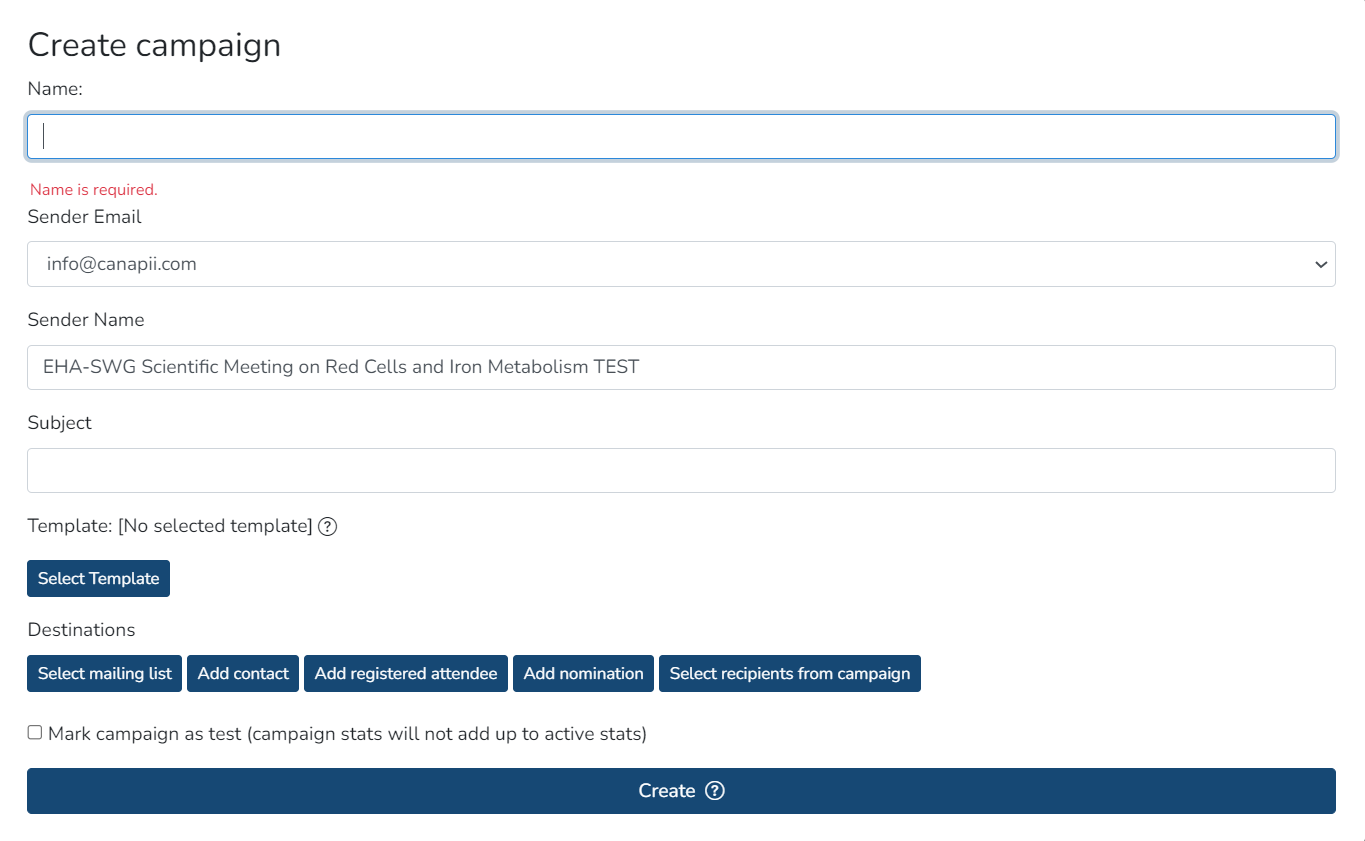
Task: Click the help icon next to Template
Action: tap(327, 526)
